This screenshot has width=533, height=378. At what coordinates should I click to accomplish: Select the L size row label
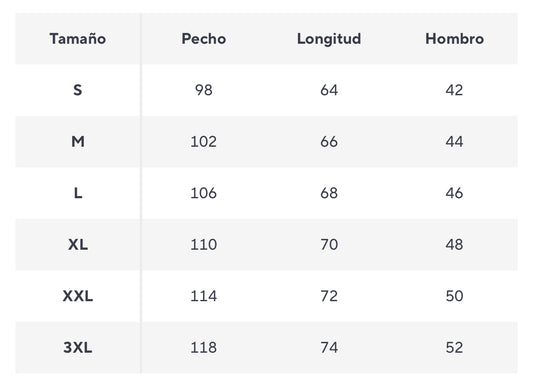[78, 193]
